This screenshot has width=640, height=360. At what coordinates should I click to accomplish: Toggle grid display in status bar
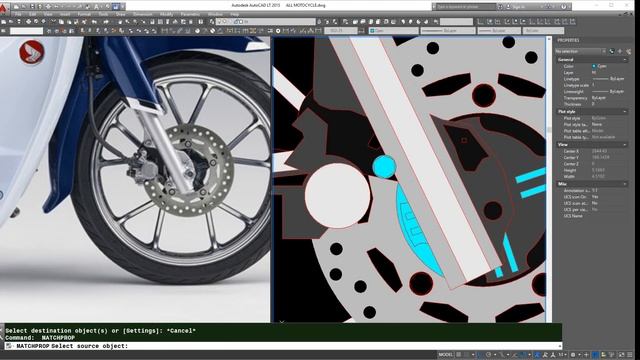coord(459,355)
